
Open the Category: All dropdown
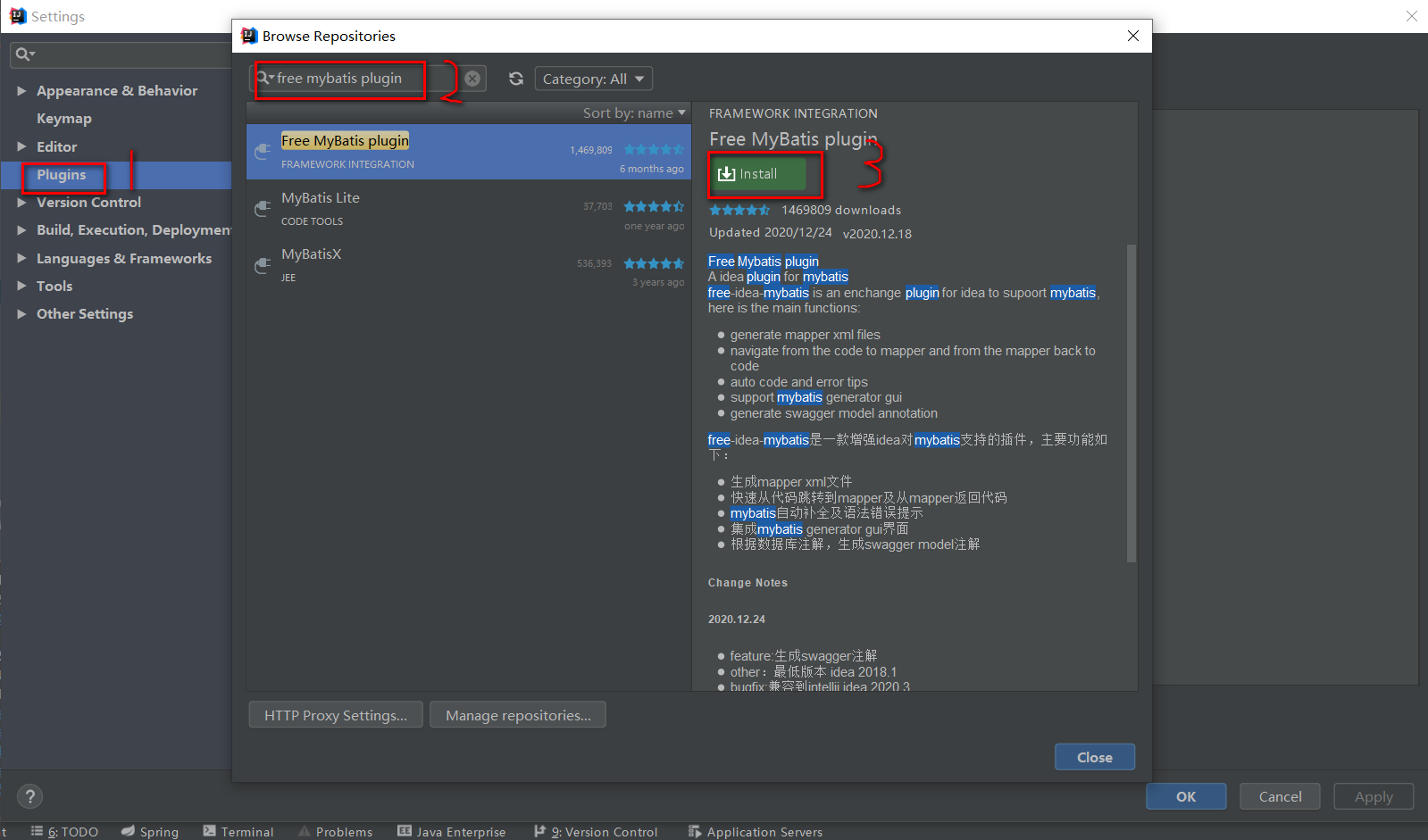point(594,79)
